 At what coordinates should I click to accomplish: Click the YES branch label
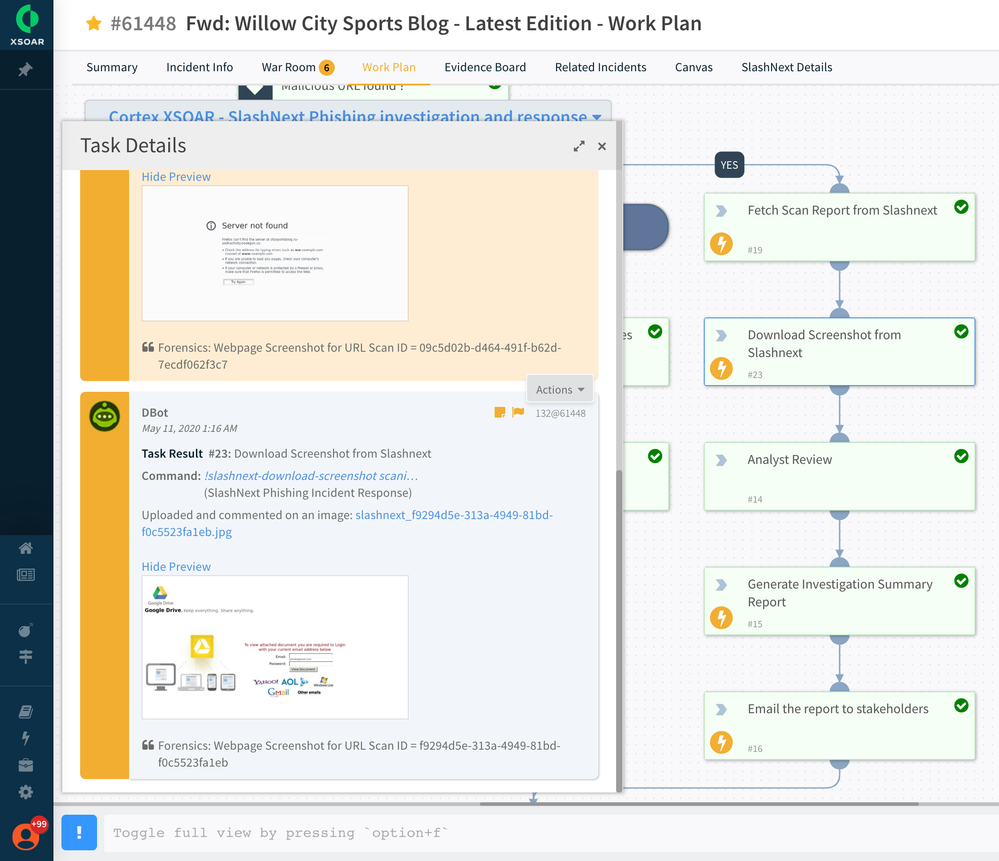pyautogui.click(x=729, y=165)
